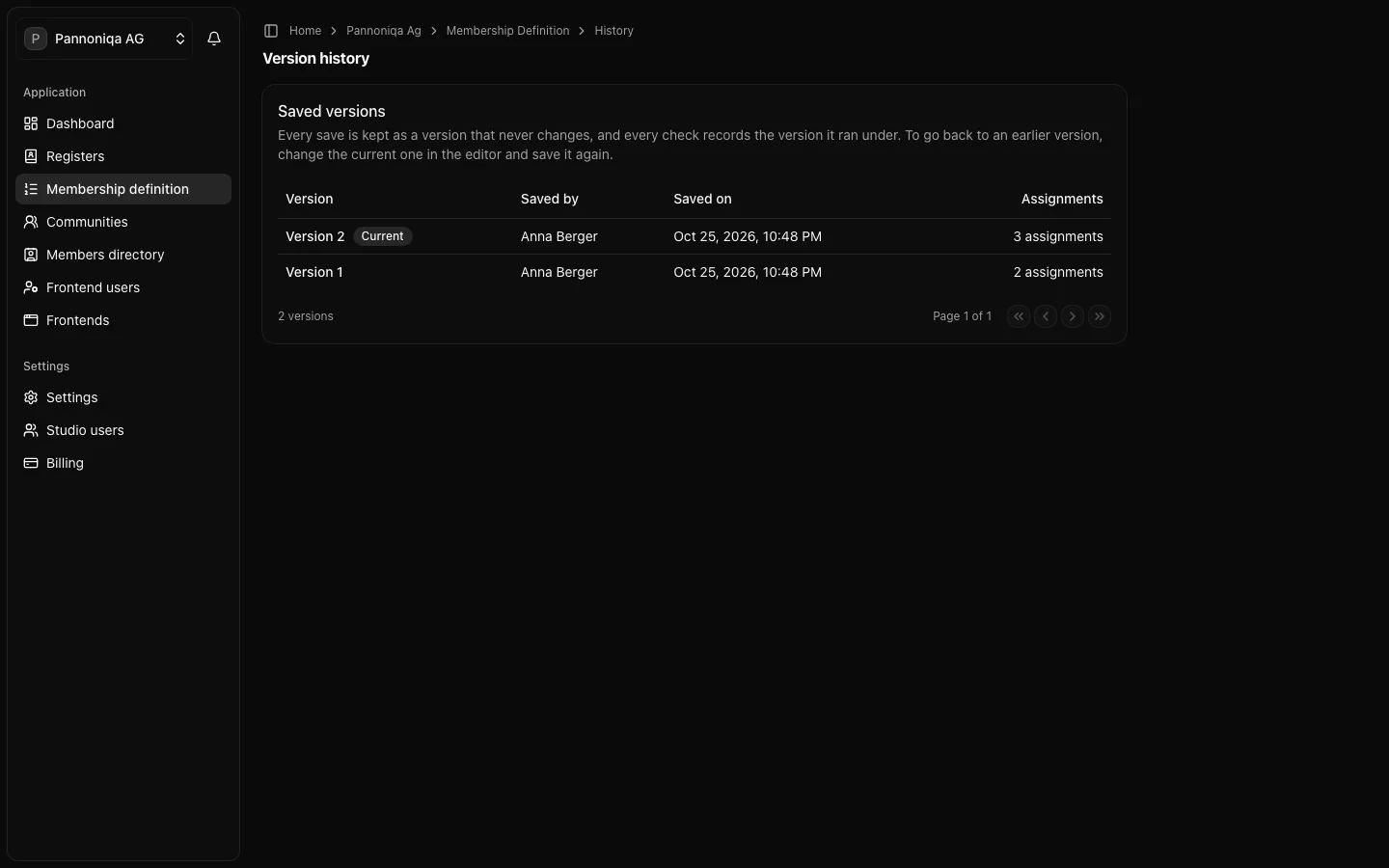
Task: Click the "2 versions" count text
Action: 306,316
